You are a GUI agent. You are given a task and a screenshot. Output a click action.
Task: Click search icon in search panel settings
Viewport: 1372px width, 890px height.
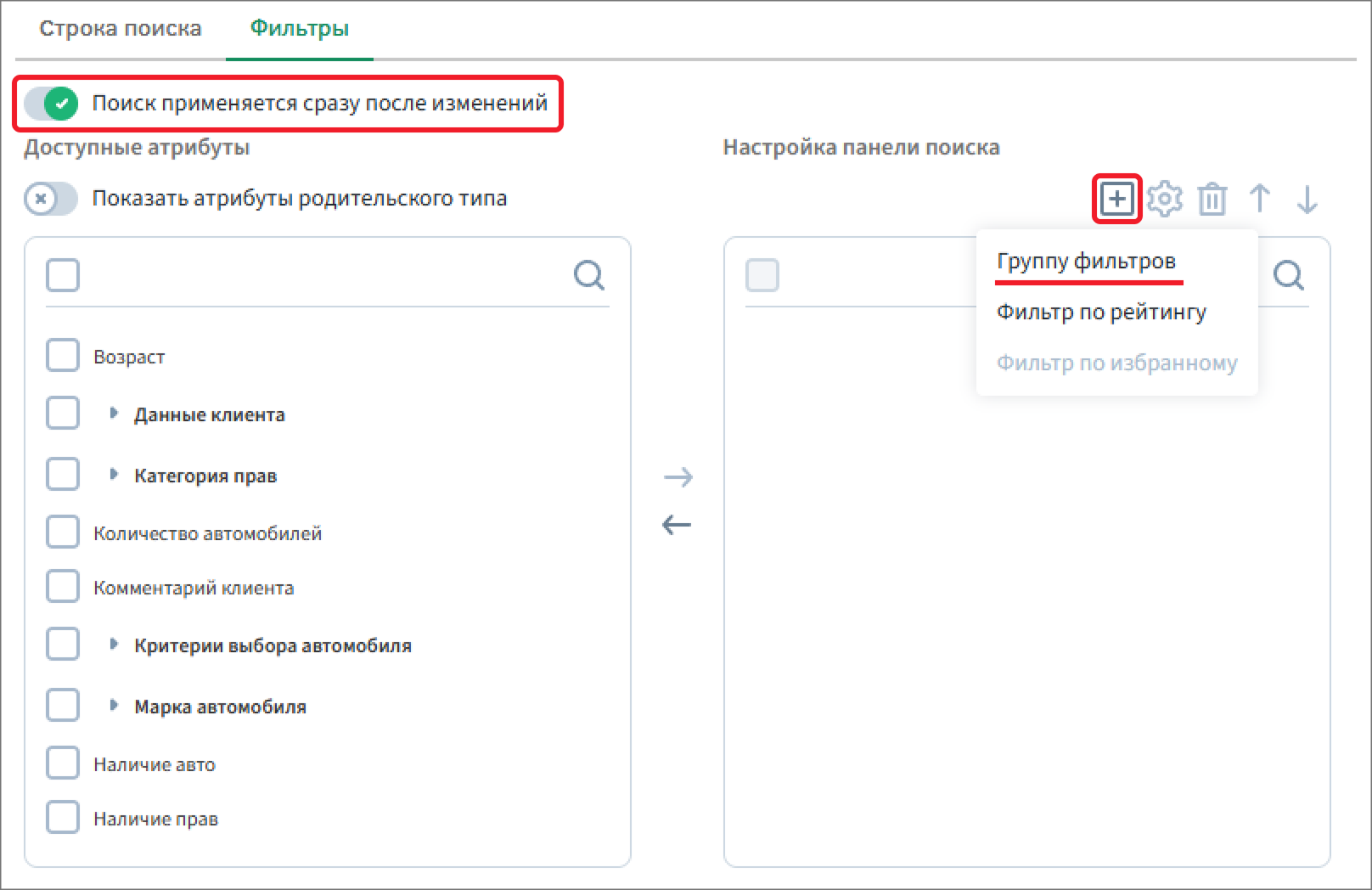coord(1288,275)
